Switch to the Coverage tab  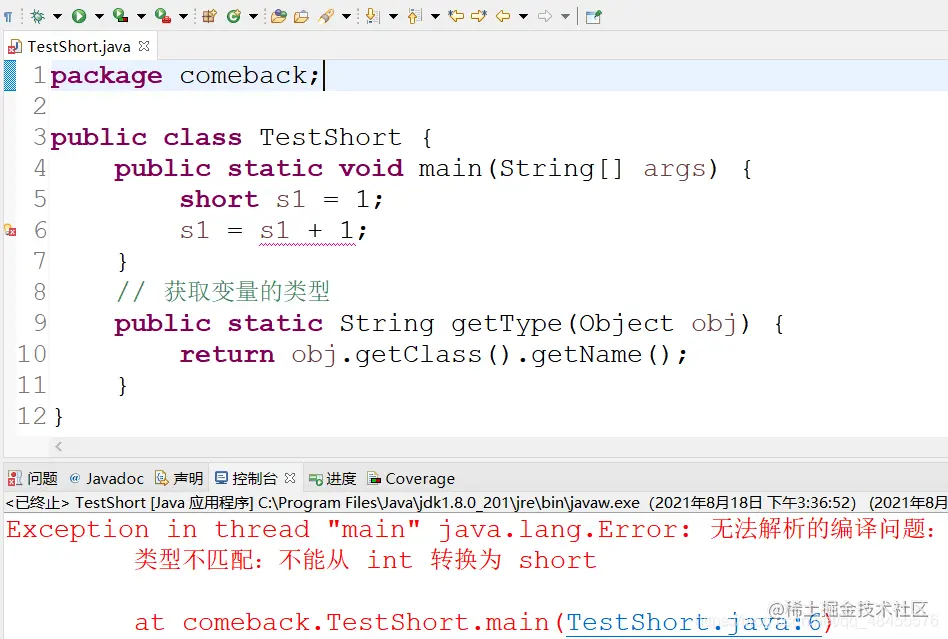(x=411, y=479)
